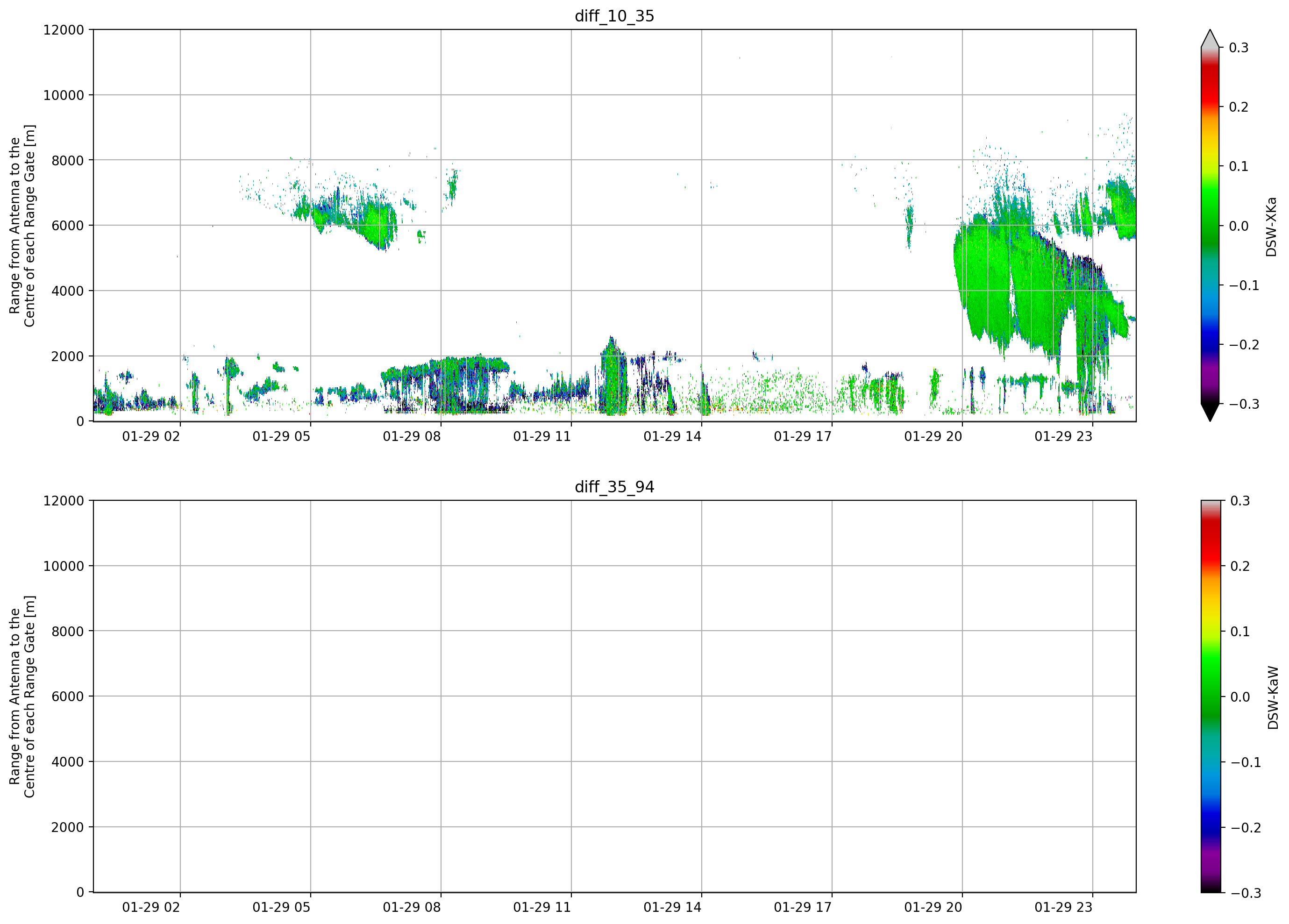
Task: Click the 01-29 20 x-tick on bottom plot
Action: coord(933,908)
